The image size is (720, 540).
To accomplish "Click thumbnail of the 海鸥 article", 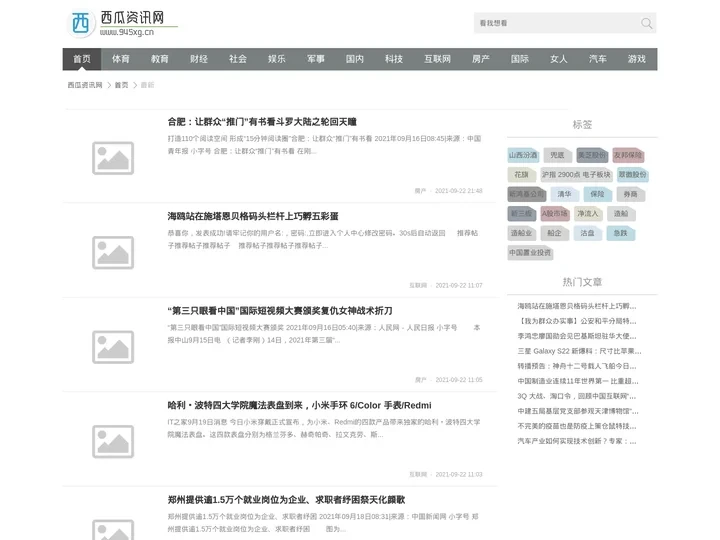I will 113,253.
